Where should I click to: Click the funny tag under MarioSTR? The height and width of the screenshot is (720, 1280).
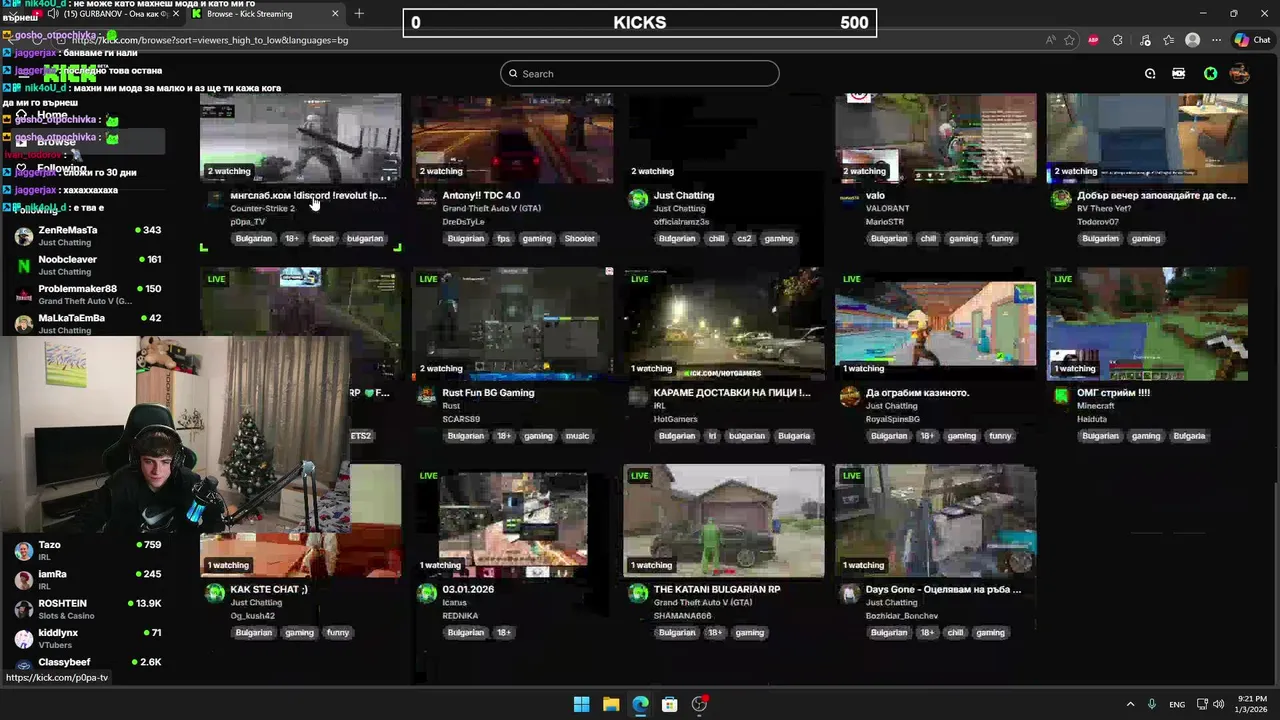tap(1002, 238)
